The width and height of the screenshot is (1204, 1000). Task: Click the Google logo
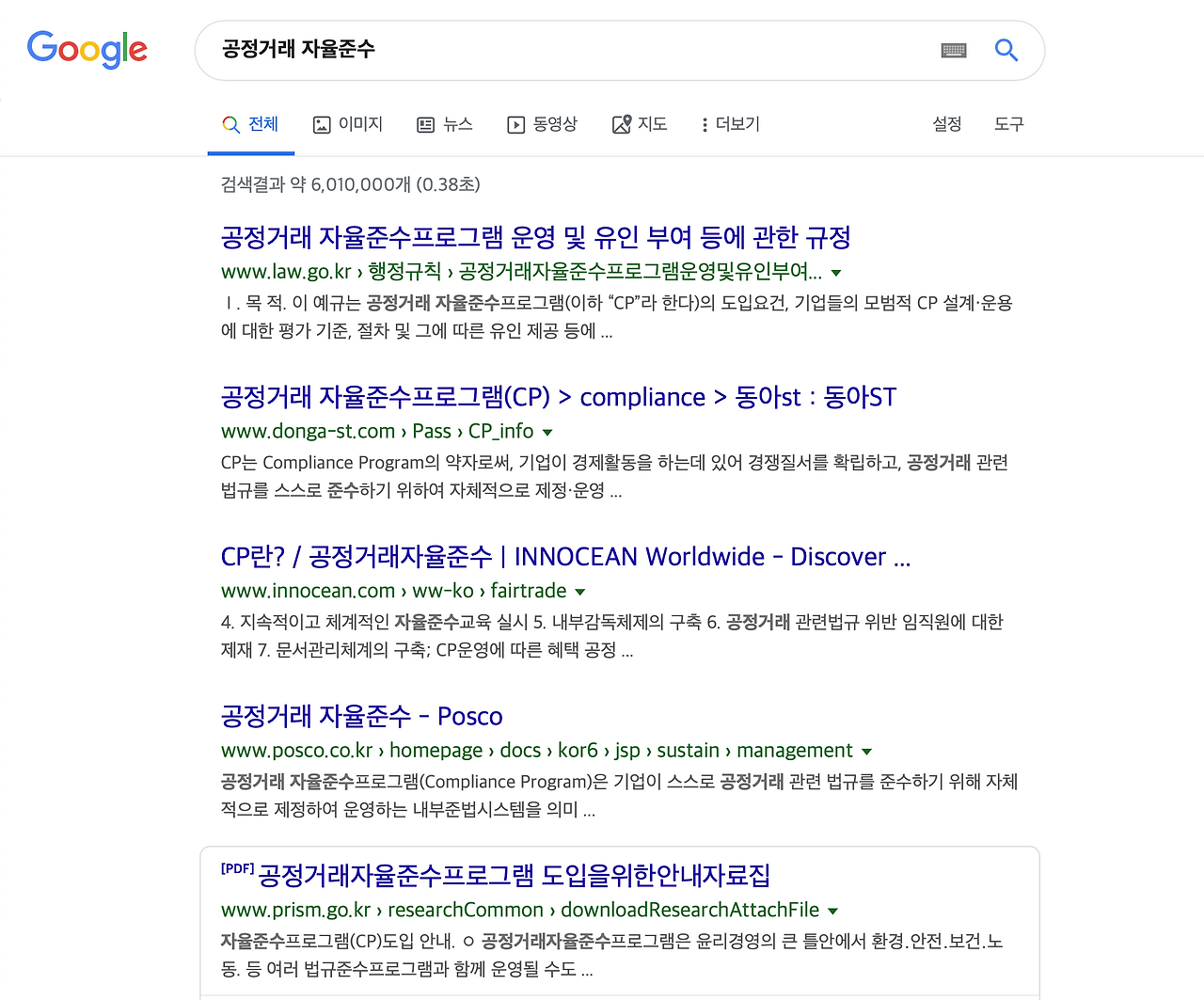pyautogui.click(x=87, y=50)
